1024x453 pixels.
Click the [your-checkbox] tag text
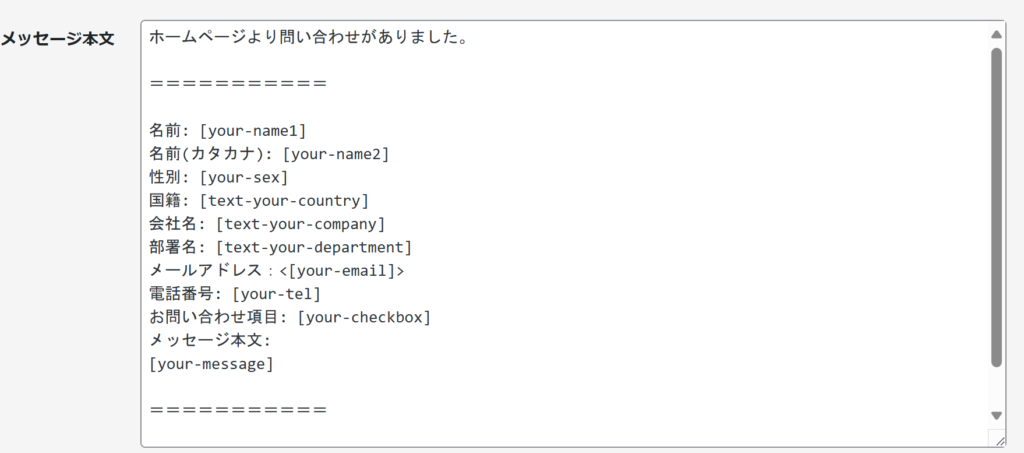point(364,318)
